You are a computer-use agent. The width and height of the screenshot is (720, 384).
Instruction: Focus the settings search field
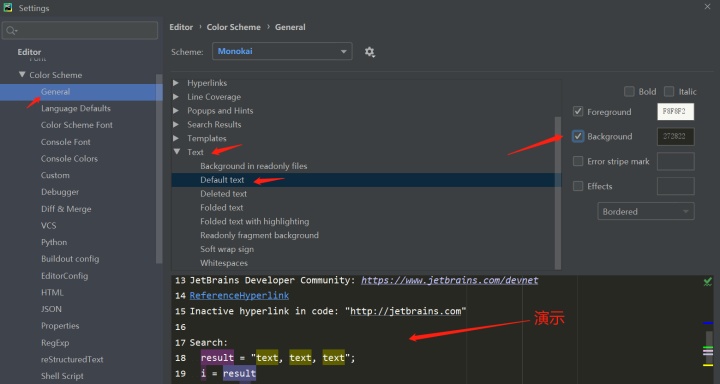click(80, 31)
